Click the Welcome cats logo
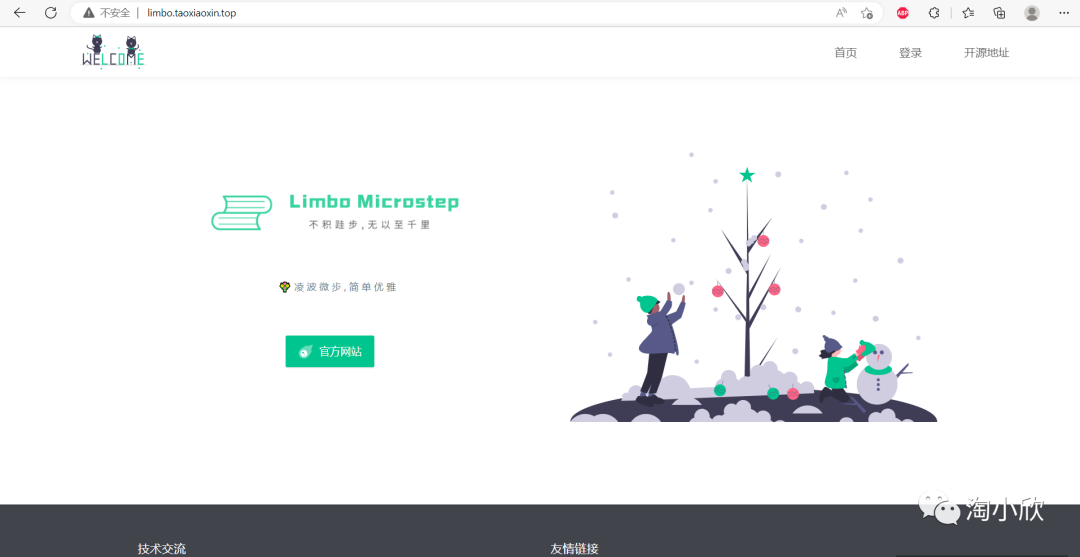Screen dimensions: 1080x557 114,52
